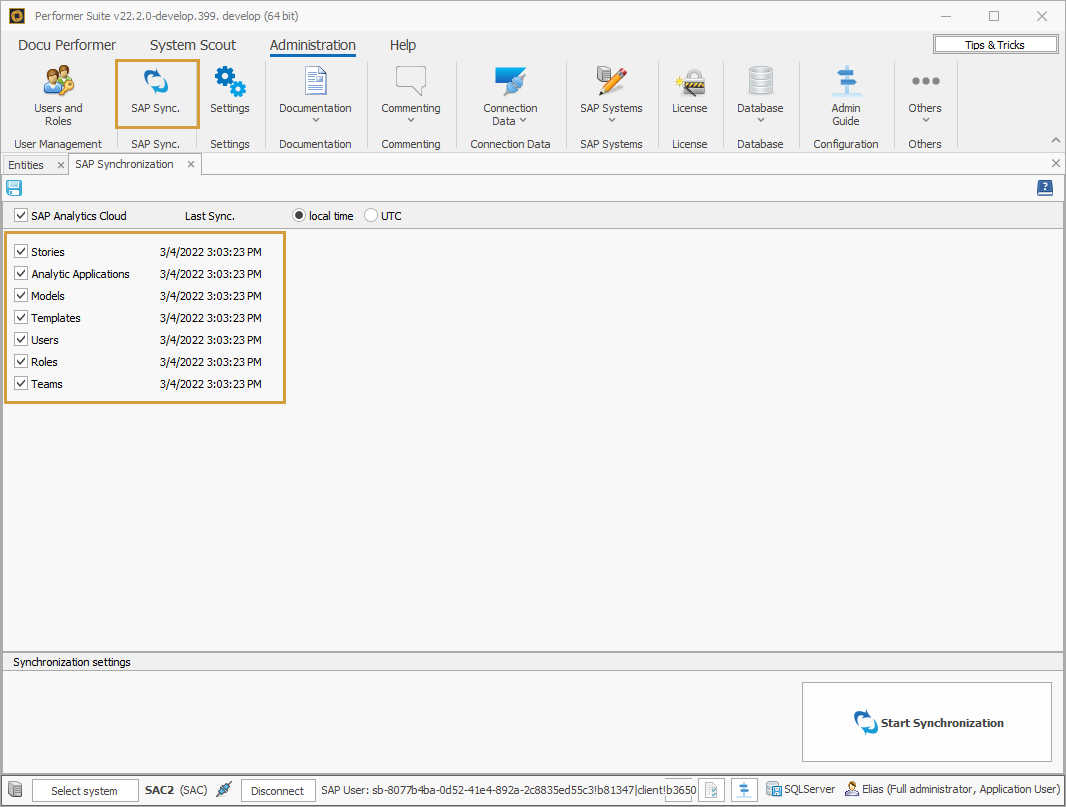The width and height of the screenshot is (1066, 807).
Task: Select the UTC time radio button
Action: [x=370, y=215]
